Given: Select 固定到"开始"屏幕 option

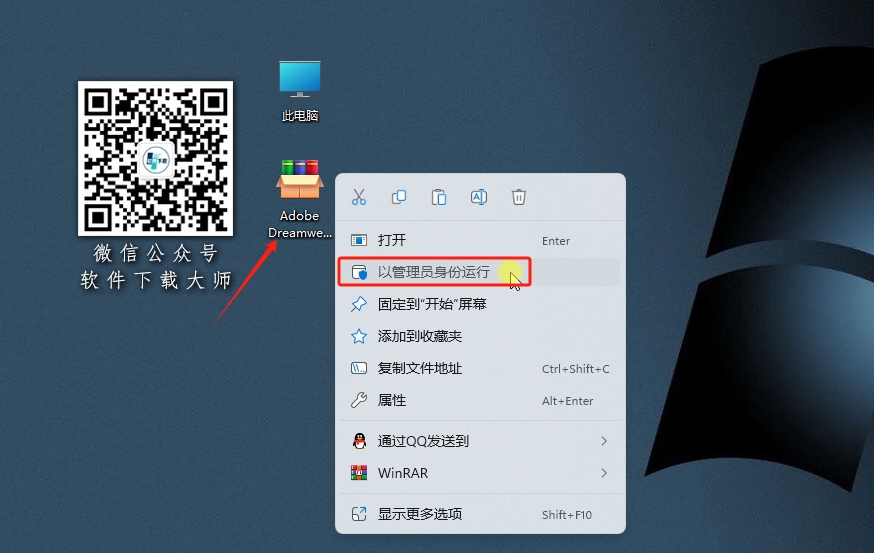Looking at the screenshot, I should pos(480,304).
